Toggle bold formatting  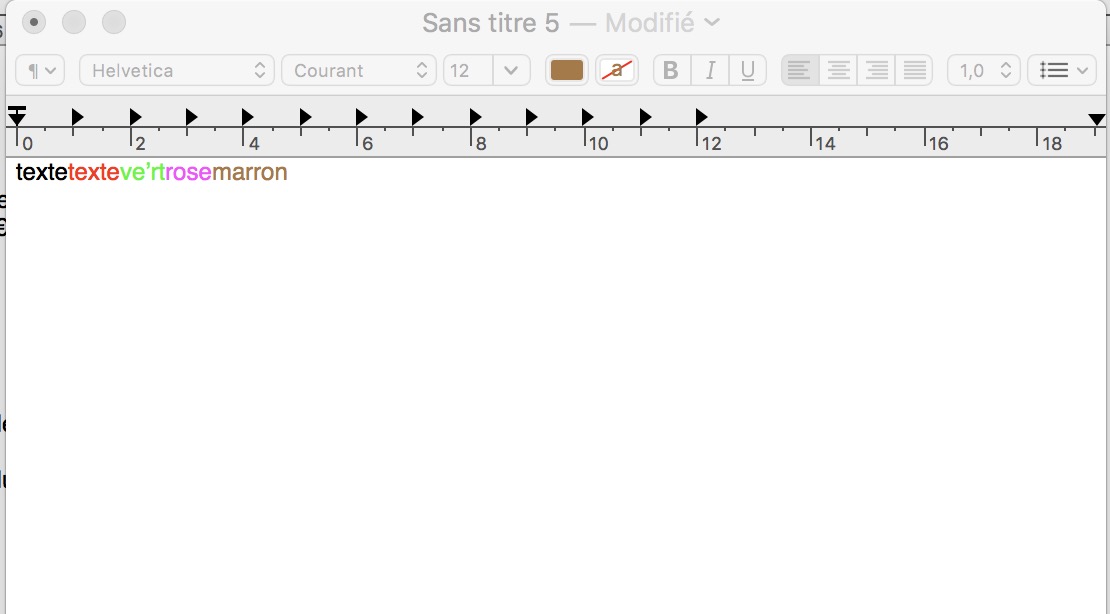coord(671,71)
